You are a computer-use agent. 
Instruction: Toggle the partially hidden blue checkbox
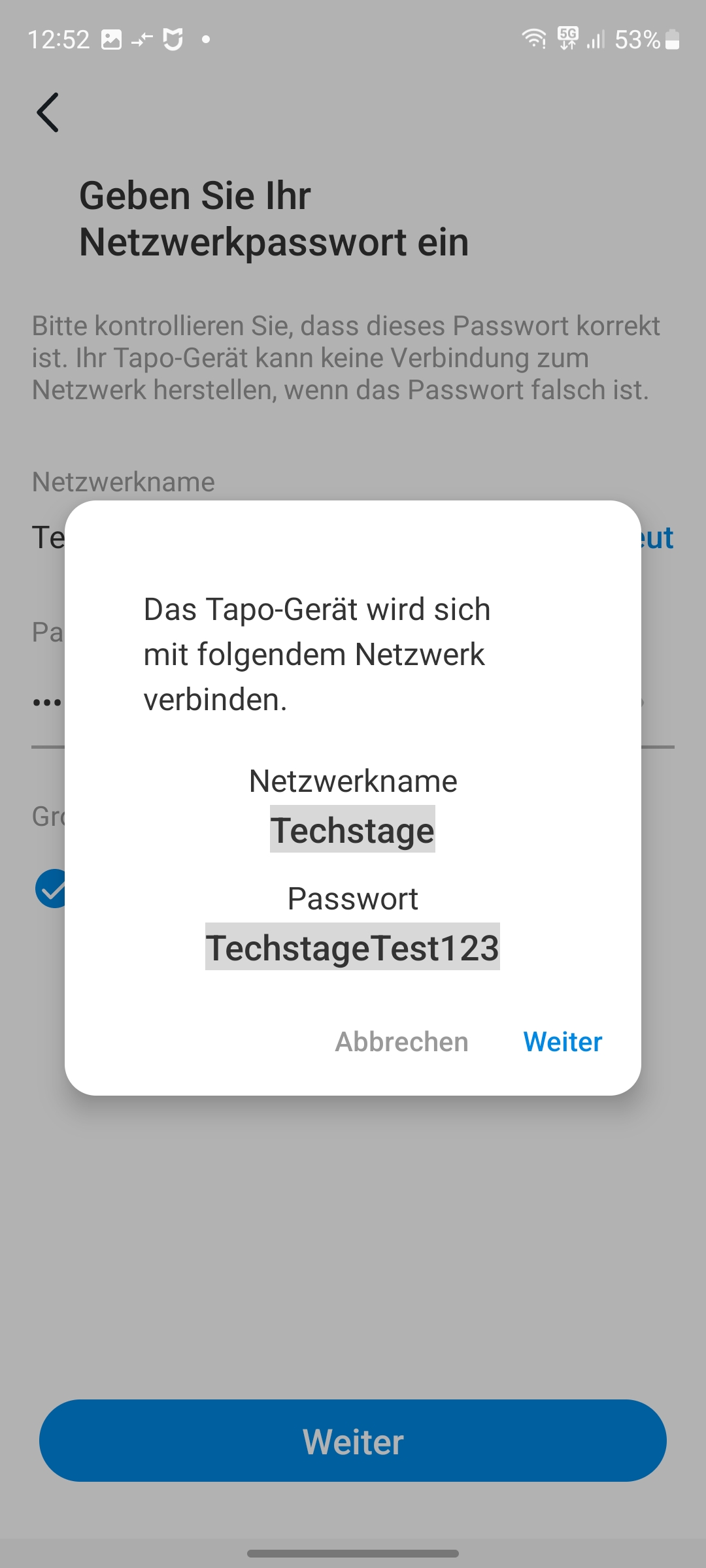point(51,889)
